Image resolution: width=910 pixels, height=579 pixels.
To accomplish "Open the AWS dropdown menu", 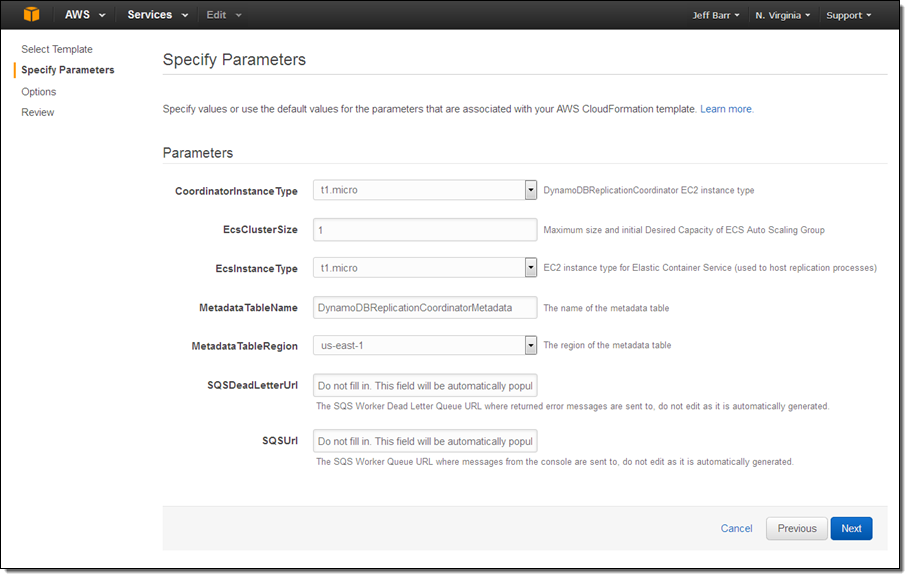I will pos(85,15).
